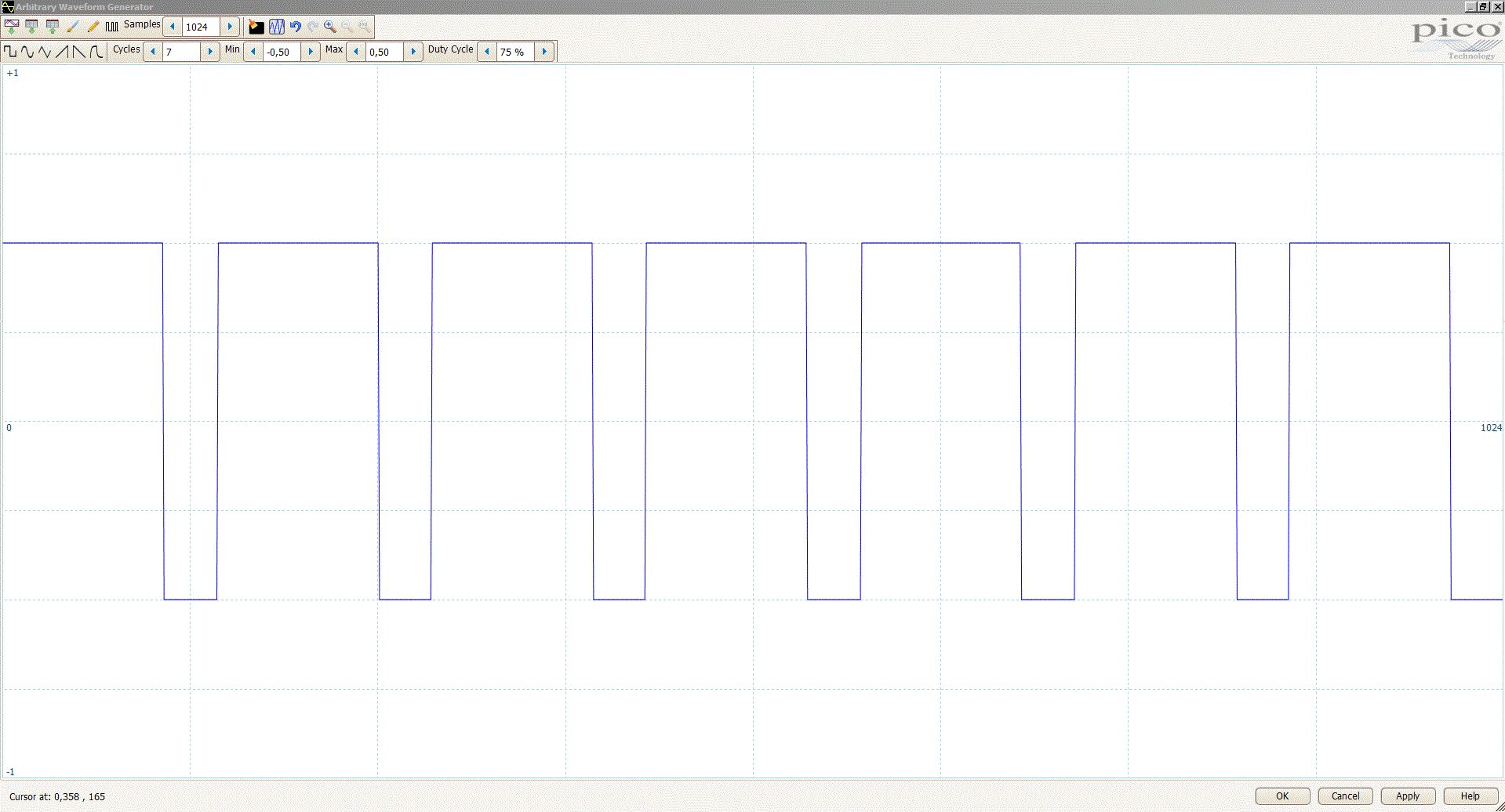The image size is (1505, 812).
Task: Click the normalize waveform icon
Action: pyautogui.click(x=277, y=27)
